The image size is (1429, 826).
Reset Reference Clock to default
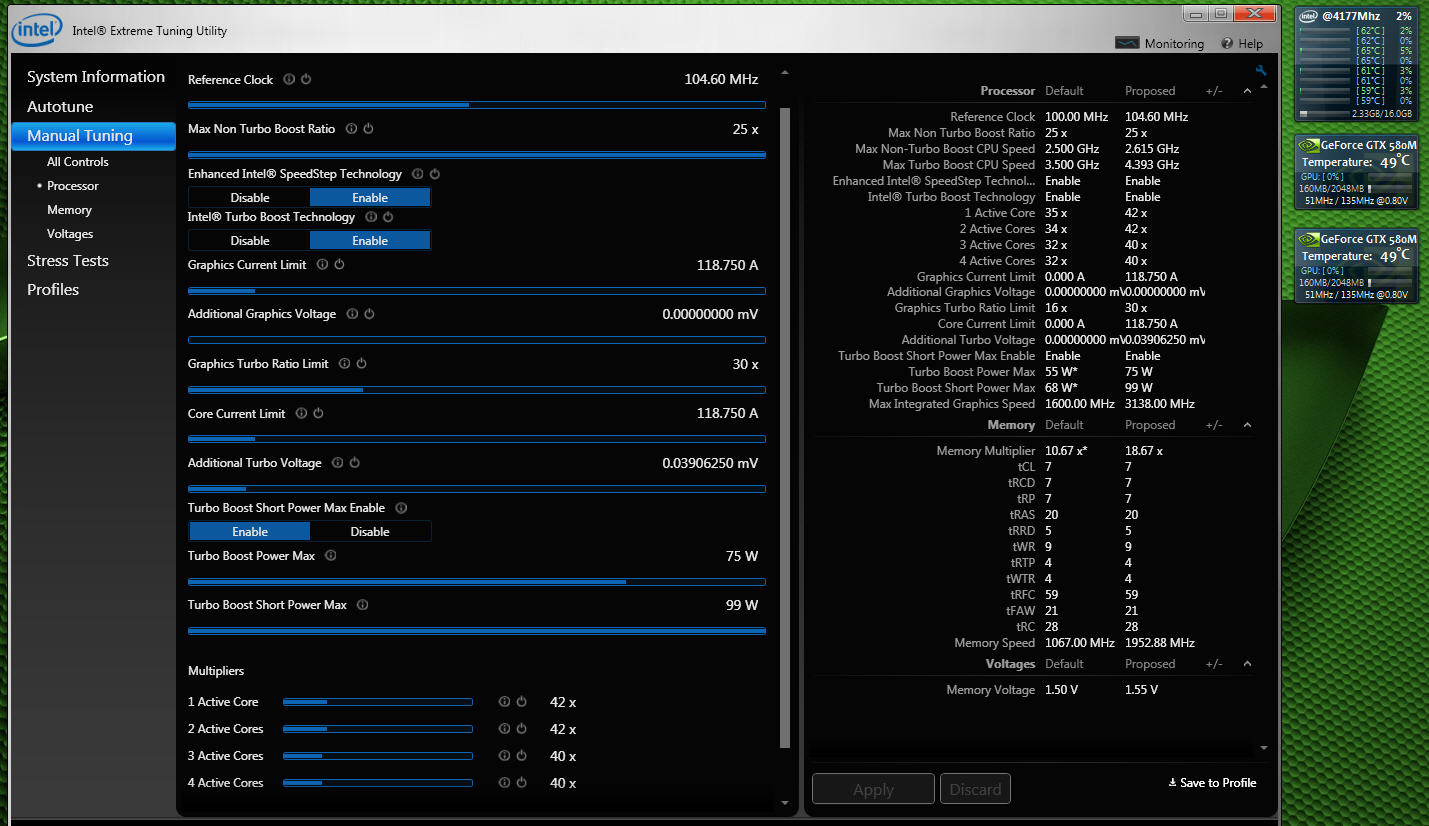(x=306, y=79)
